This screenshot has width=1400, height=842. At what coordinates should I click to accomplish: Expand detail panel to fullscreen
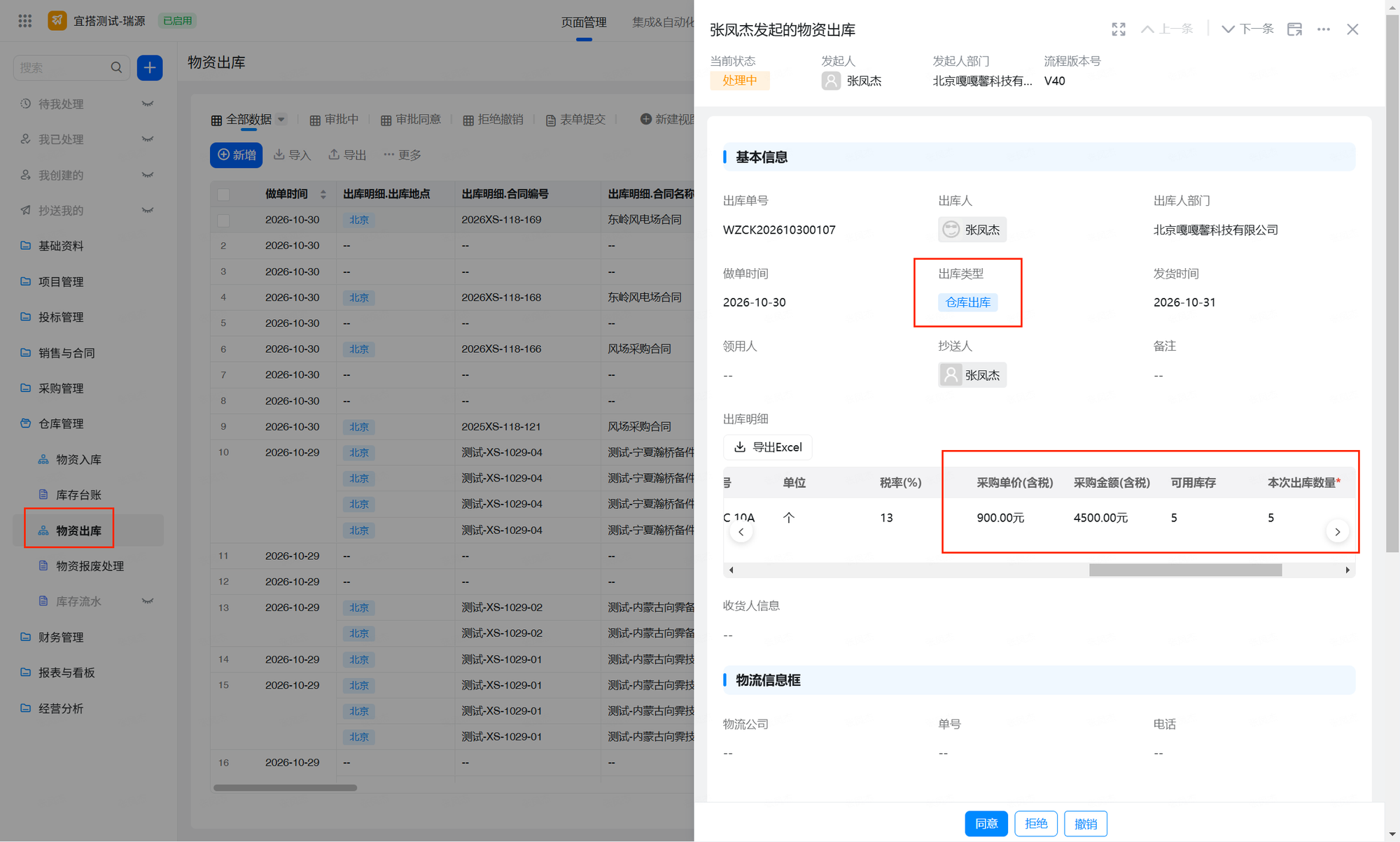(x=1119, y=29)
